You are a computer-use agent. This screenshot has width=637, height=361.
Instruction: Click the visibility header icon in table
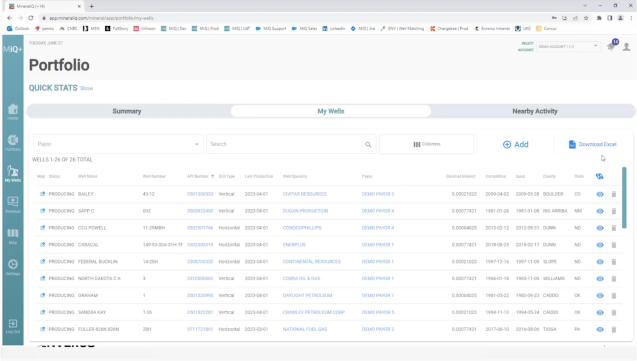(600, 176)
